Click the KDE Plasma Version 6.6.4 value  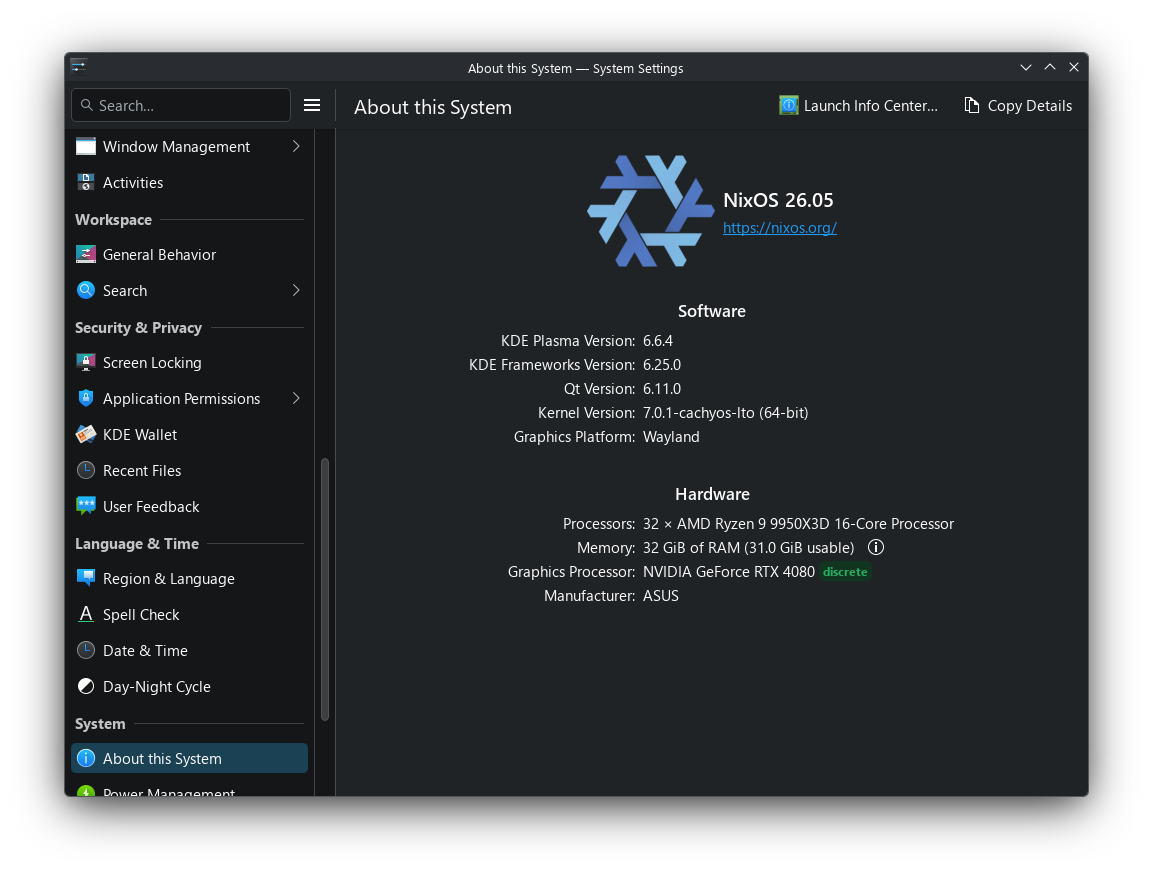[x=658, y=341]
